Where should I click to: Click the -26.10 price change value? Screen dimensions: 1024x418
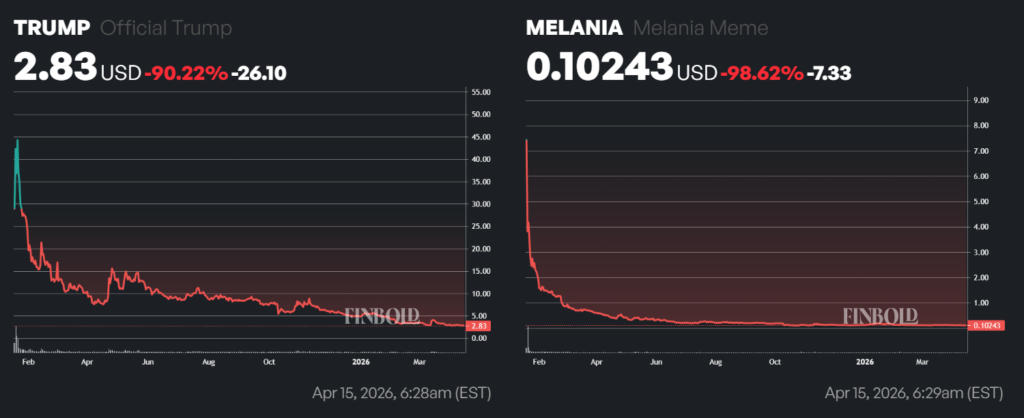[x=261, y=71]
